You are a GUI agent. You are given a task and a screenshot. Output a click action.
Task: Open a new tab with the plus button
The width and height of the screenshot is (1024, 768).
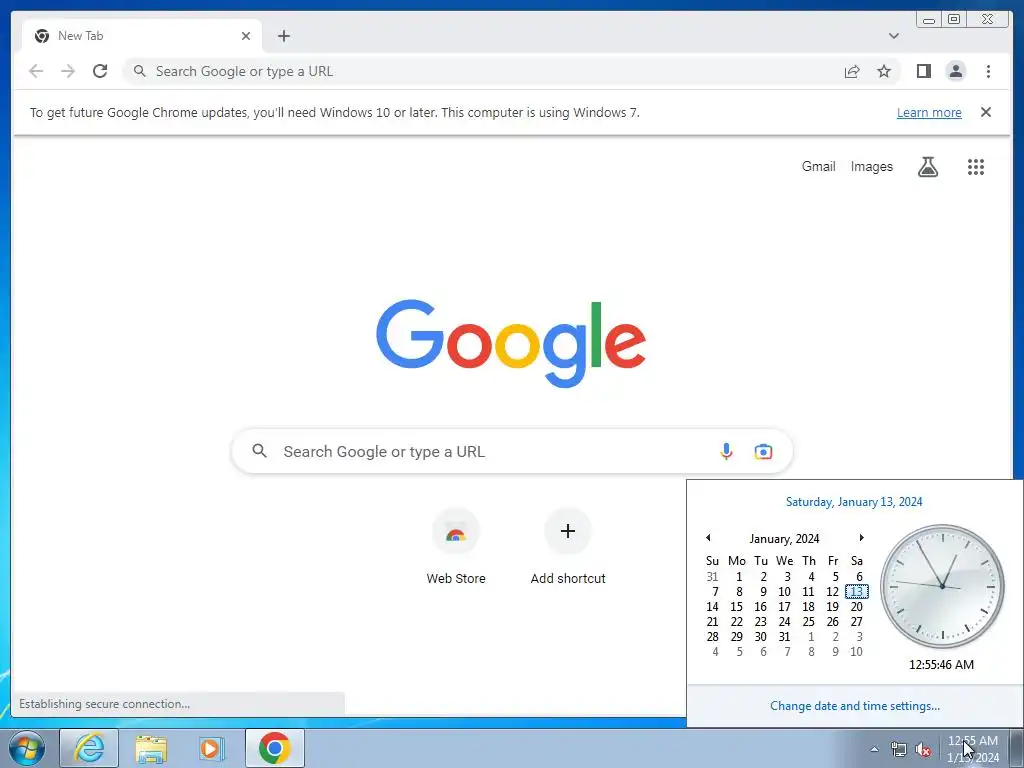coord(283,36)
